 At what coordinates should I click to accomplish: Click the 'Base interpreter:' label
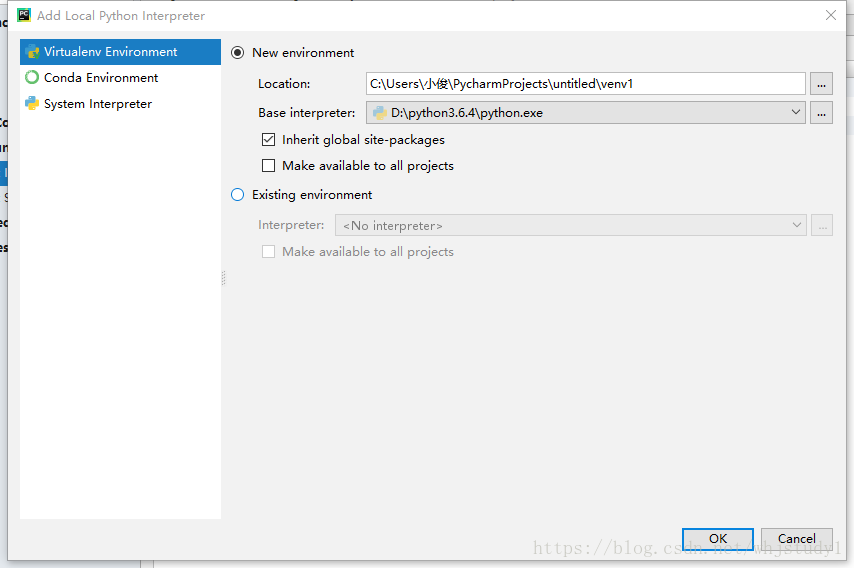(x=307, y=113)
